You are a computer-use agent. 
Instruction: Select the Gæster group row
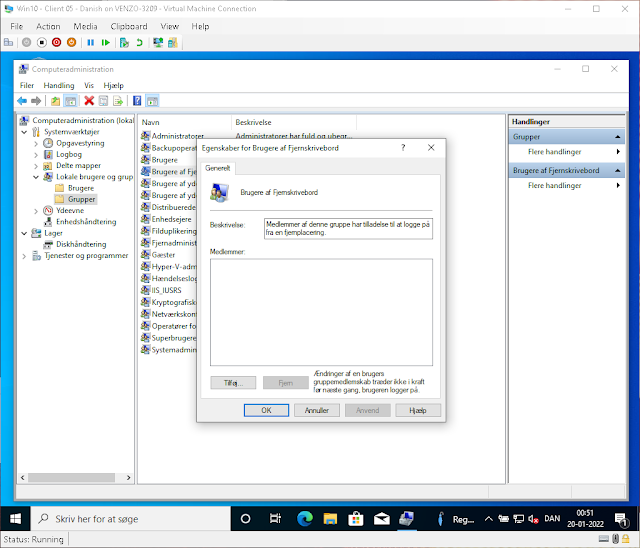(x=163, y=255)
